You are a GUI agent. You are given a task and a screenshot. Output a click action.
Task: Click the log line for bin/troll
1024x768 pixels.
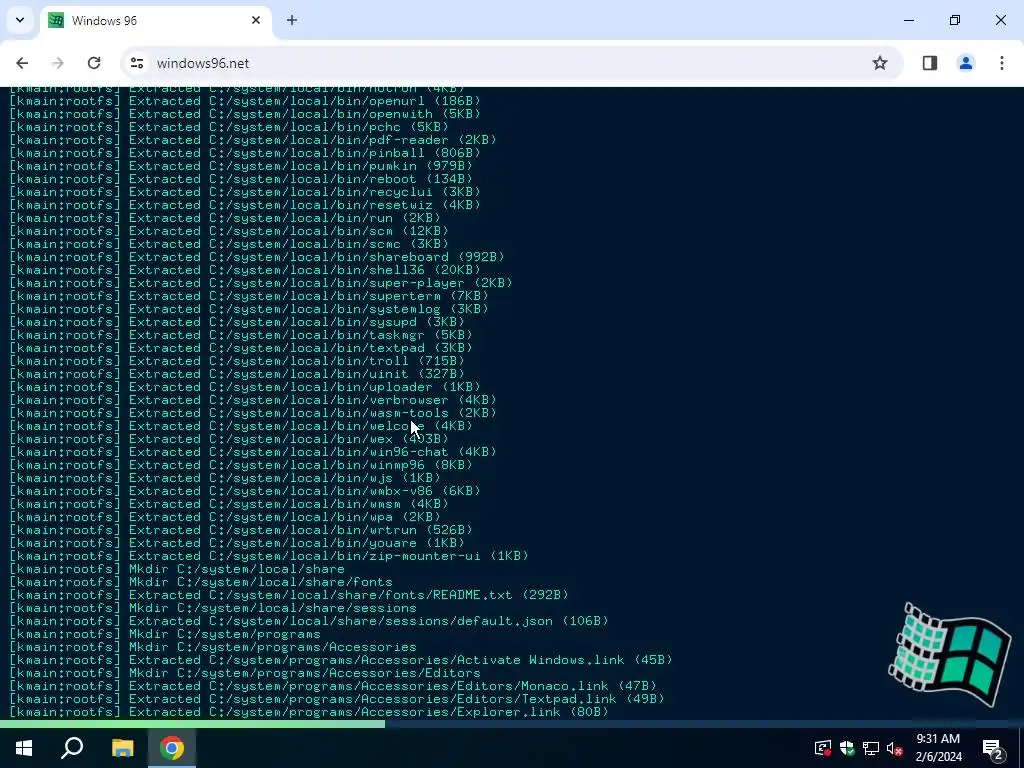point(237,361)
